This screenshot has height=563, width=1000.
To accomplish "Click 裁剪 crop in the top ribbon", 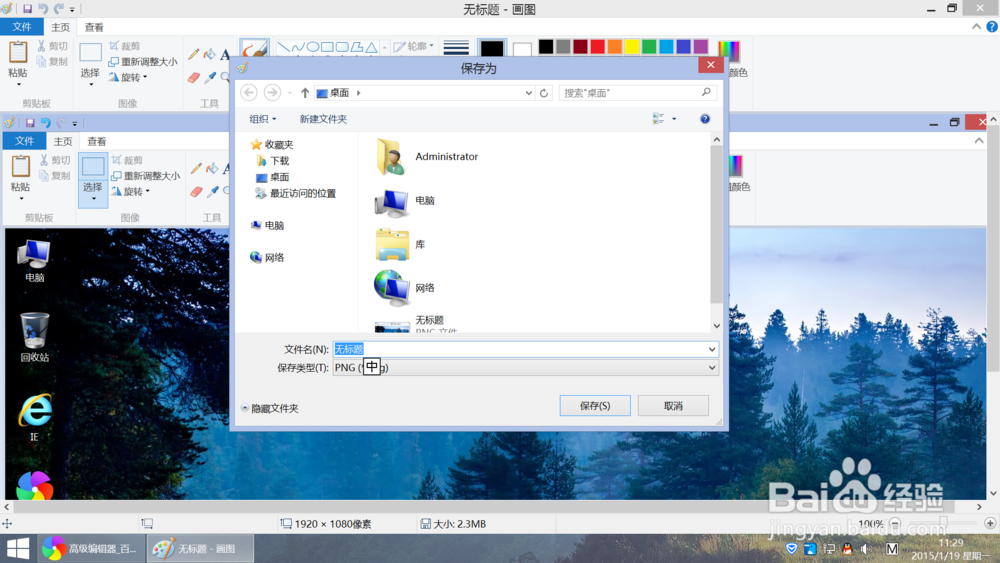I will [x=125, y=46].
